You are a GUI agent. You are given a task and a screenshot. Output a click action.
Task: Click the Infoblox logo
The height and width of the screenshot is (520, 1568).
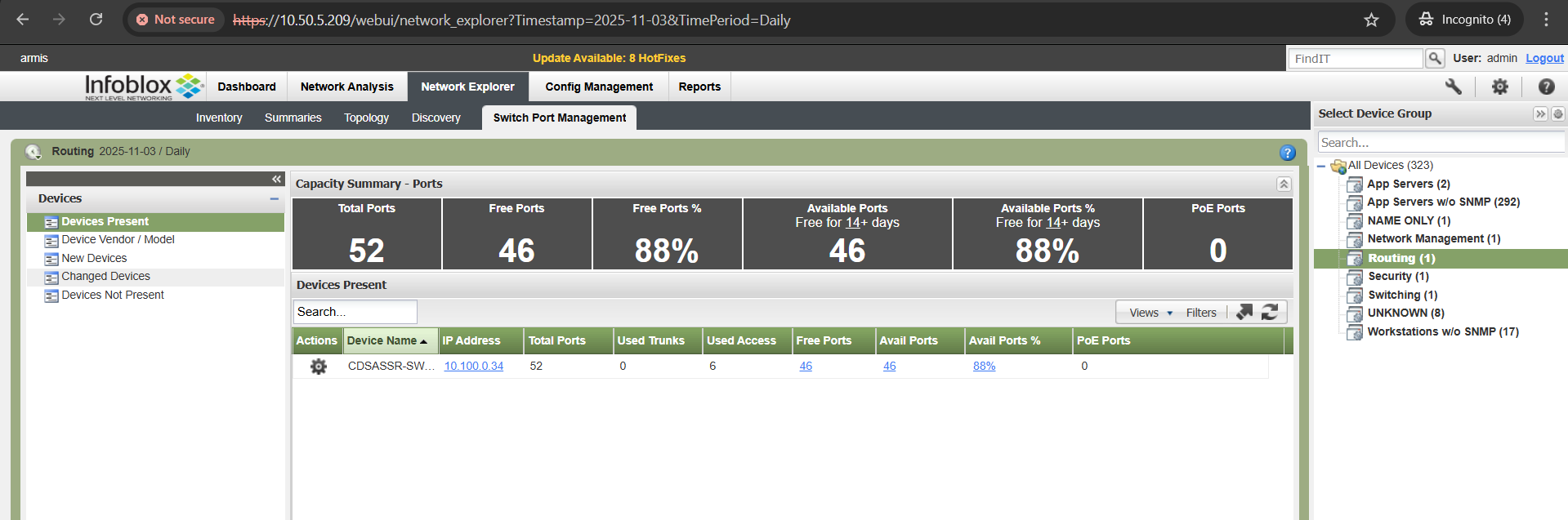144,87
